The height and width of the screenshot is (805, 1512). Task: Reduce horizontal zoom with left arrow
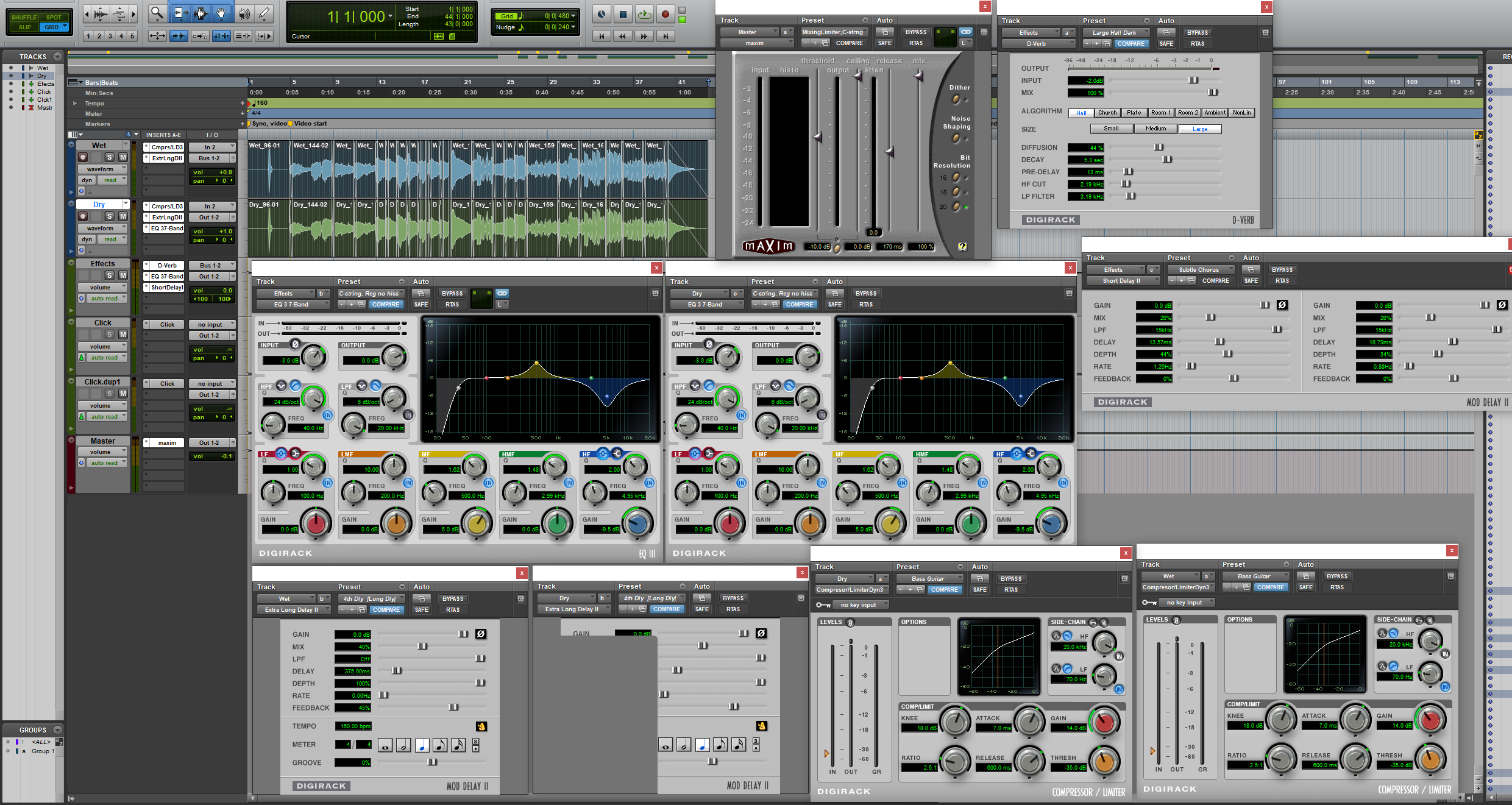[87, 13]
